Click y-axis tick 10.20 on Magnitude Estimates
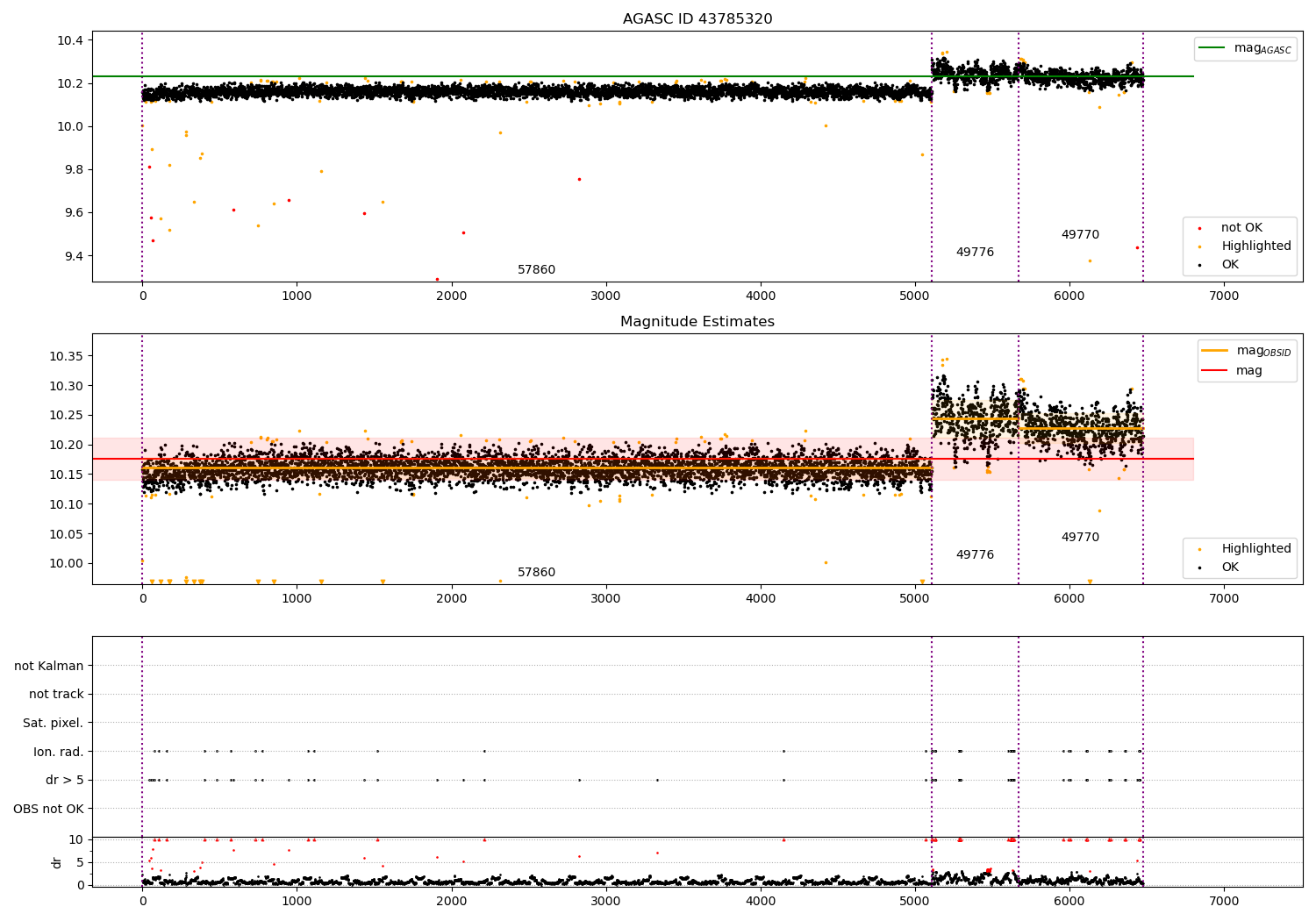1316x921 pixels. 67,446
